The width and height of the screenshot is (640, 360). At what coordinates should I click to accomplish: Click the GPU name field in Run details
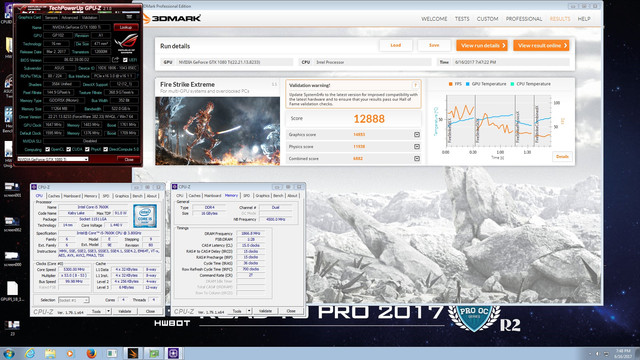coord(235,62)
